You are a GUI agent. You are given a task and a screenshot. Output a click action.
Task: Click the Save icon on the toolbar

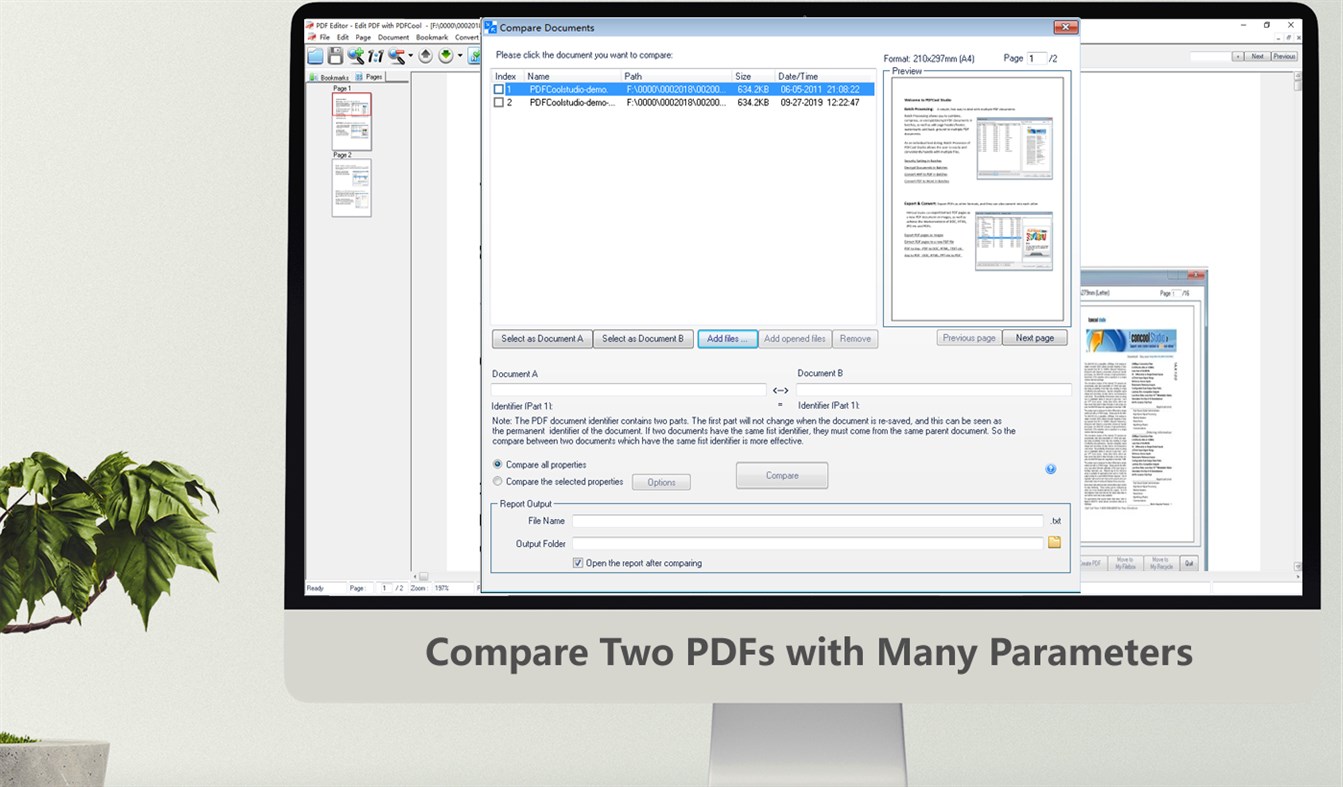coord(335,56)
